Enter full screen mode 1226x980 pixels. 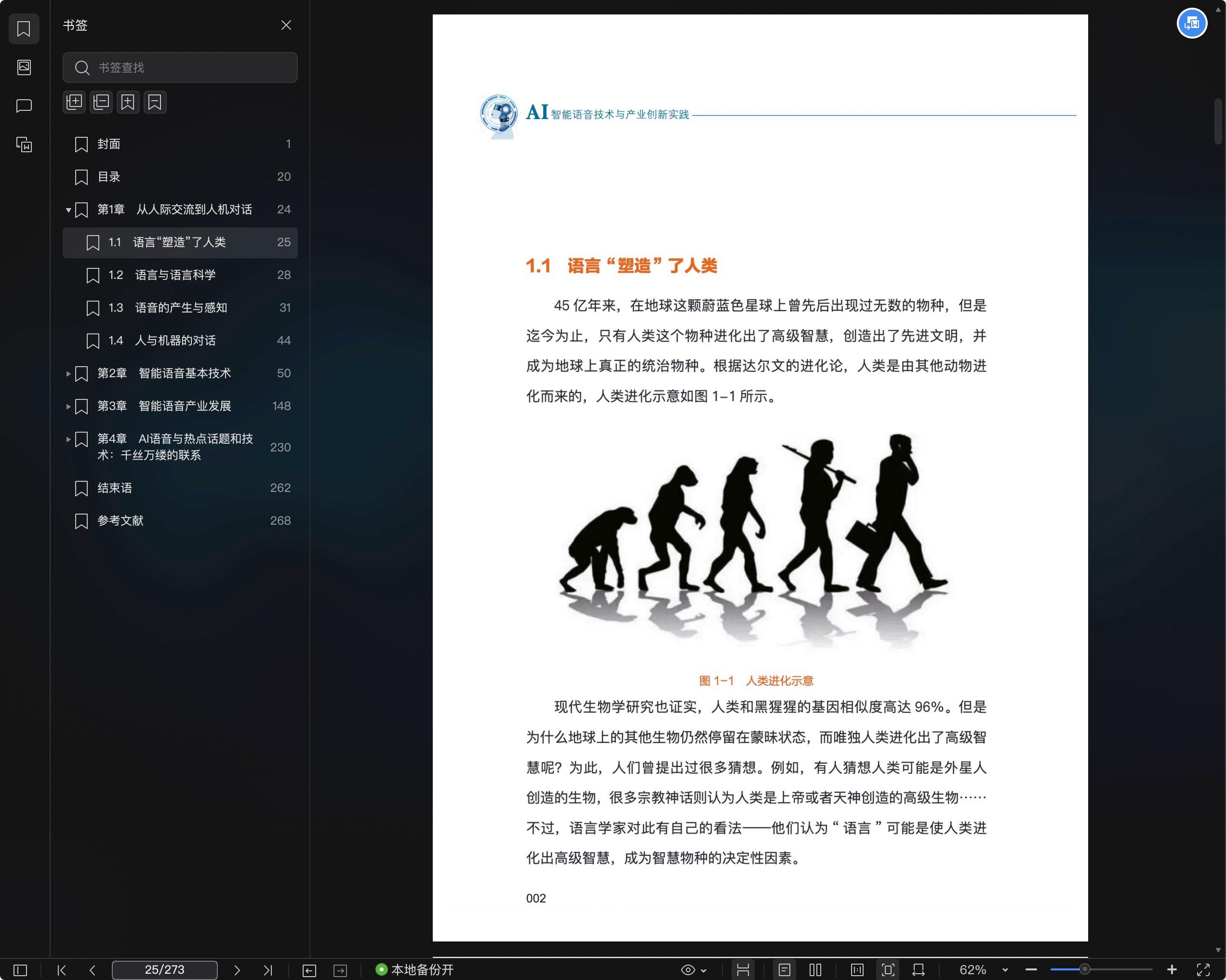tap(1203, 970)
